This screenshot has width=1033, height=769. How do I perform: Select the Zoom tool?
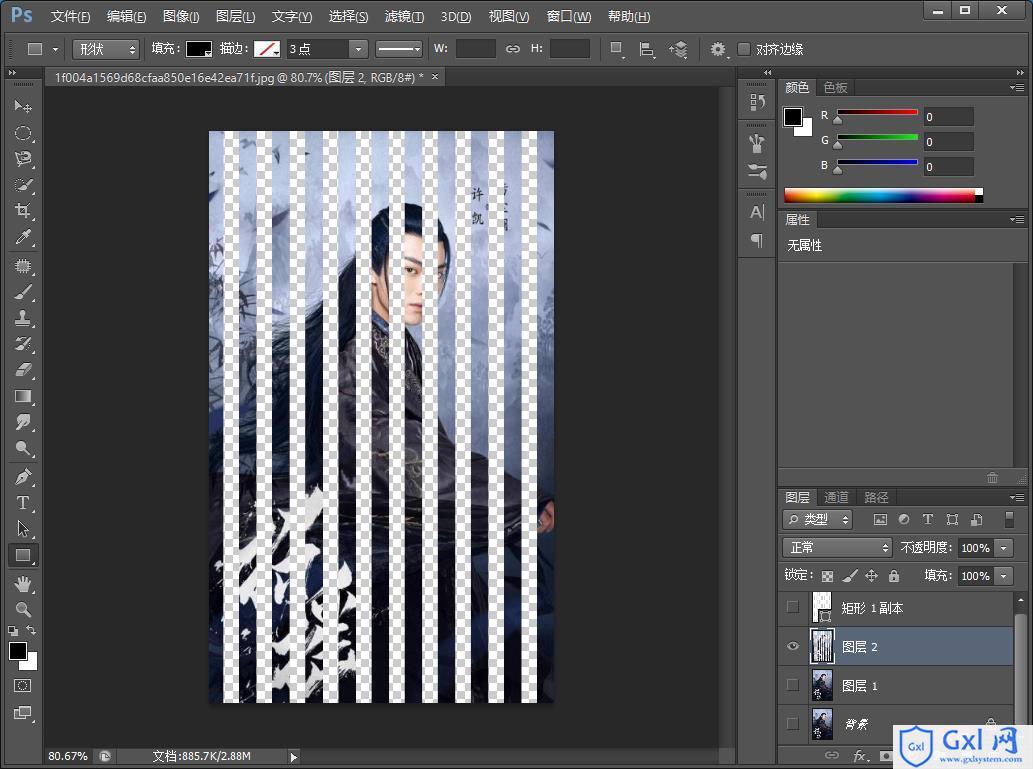coord(23,610)
